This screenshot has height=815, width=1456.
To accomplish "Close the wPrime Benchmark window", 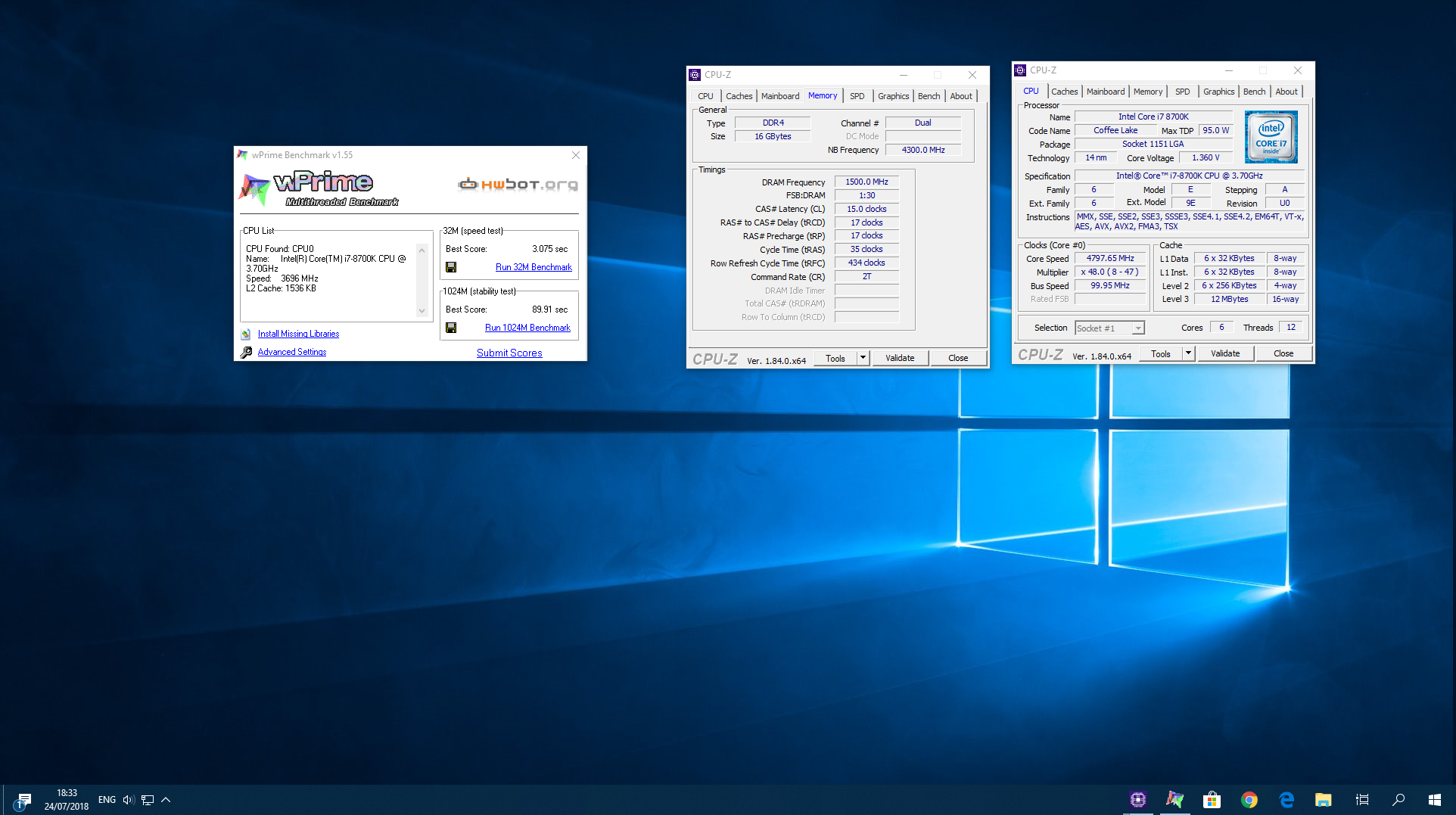I will pyautogui.click(x=576, y=155).
